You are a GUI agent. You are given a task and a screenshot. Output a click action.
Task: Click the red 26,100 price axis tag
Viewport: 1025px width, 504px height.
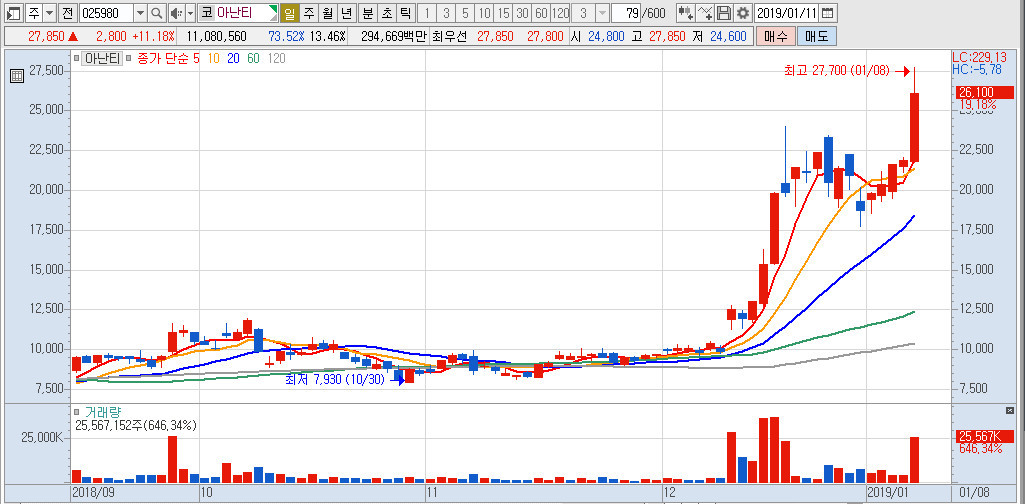[984, 92]
